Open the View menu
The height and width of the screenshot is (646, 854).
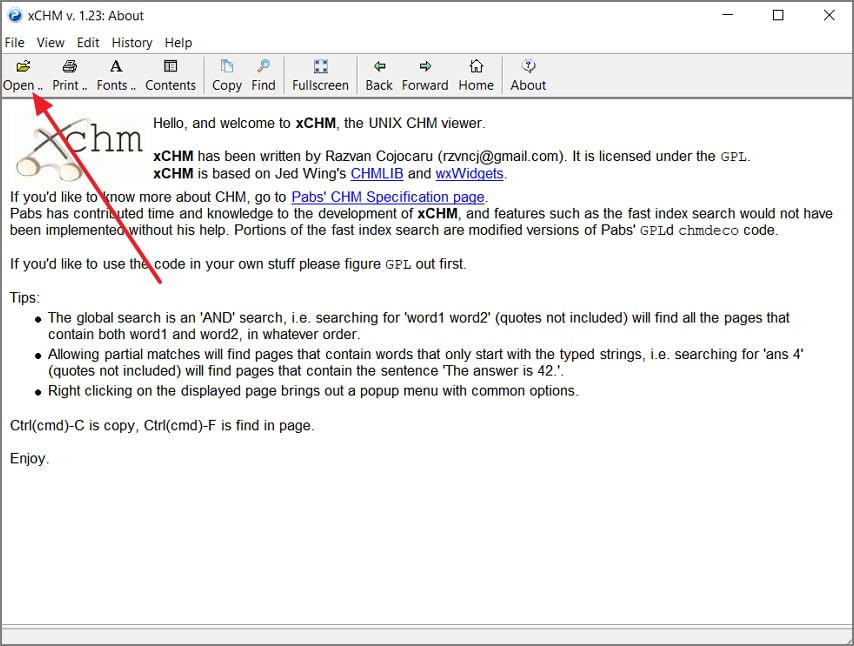coord(51,42)
